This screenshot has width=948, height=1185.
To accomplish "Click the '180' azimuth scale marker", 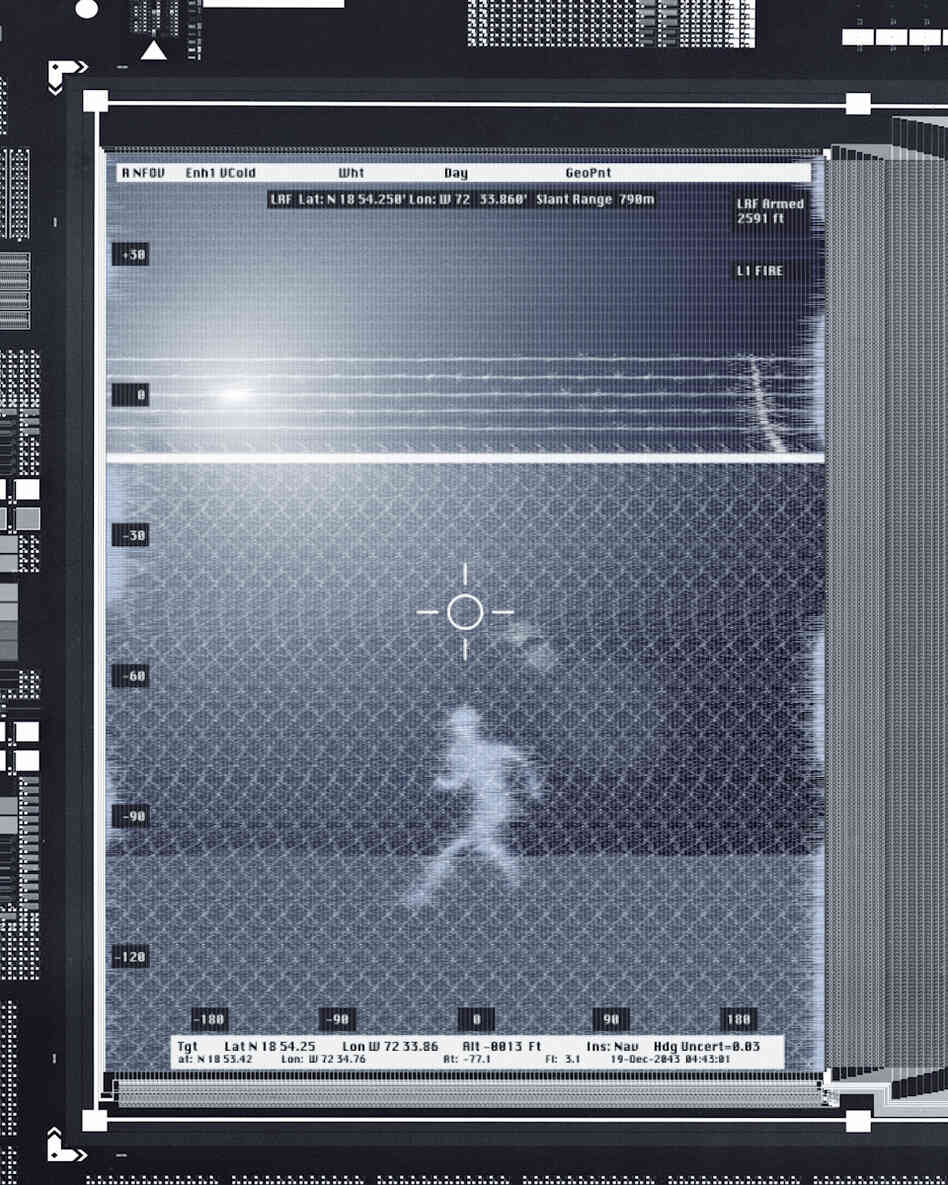I will (x=738, y=1019).
